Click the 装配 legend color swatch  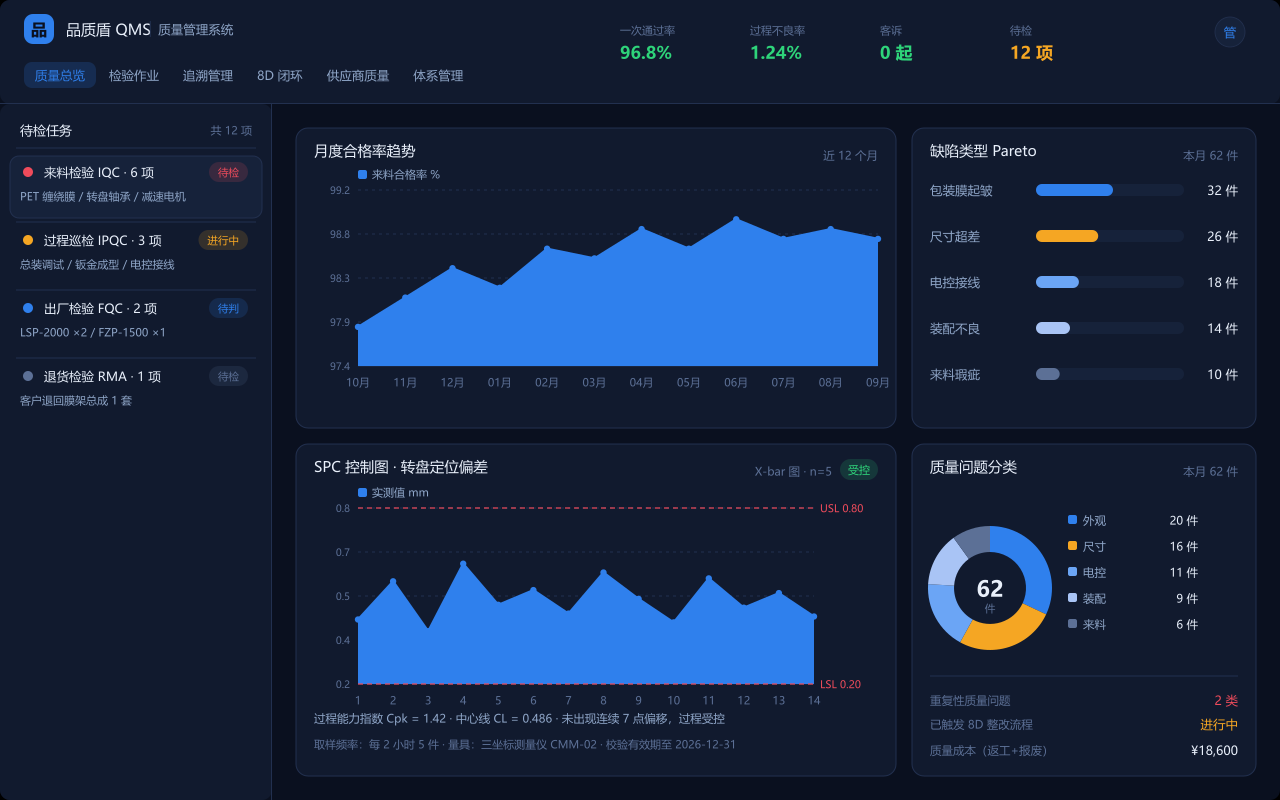1073,598
